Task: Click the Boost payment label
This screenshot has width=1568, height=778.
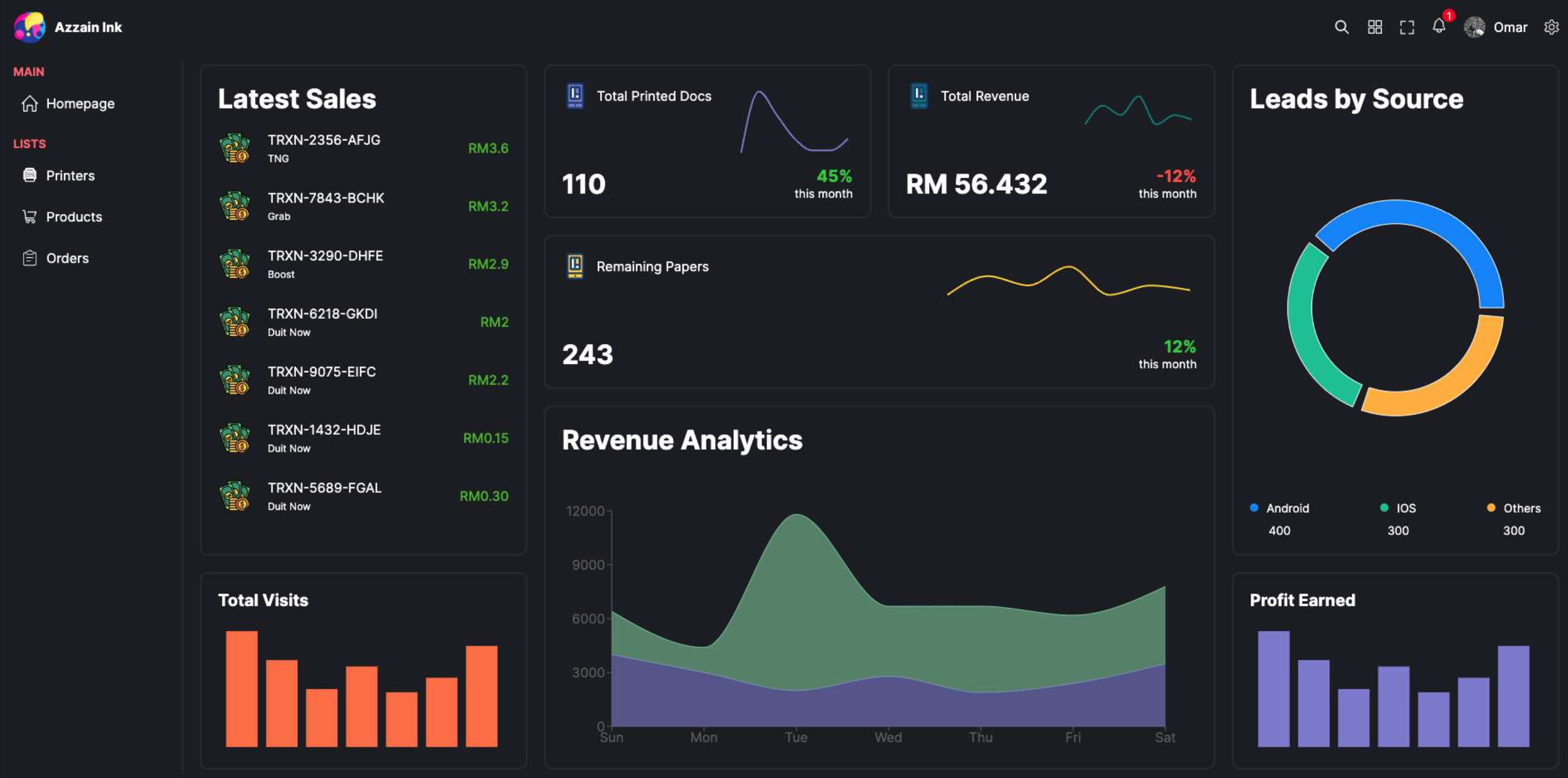Action: (x=280, y=274)
